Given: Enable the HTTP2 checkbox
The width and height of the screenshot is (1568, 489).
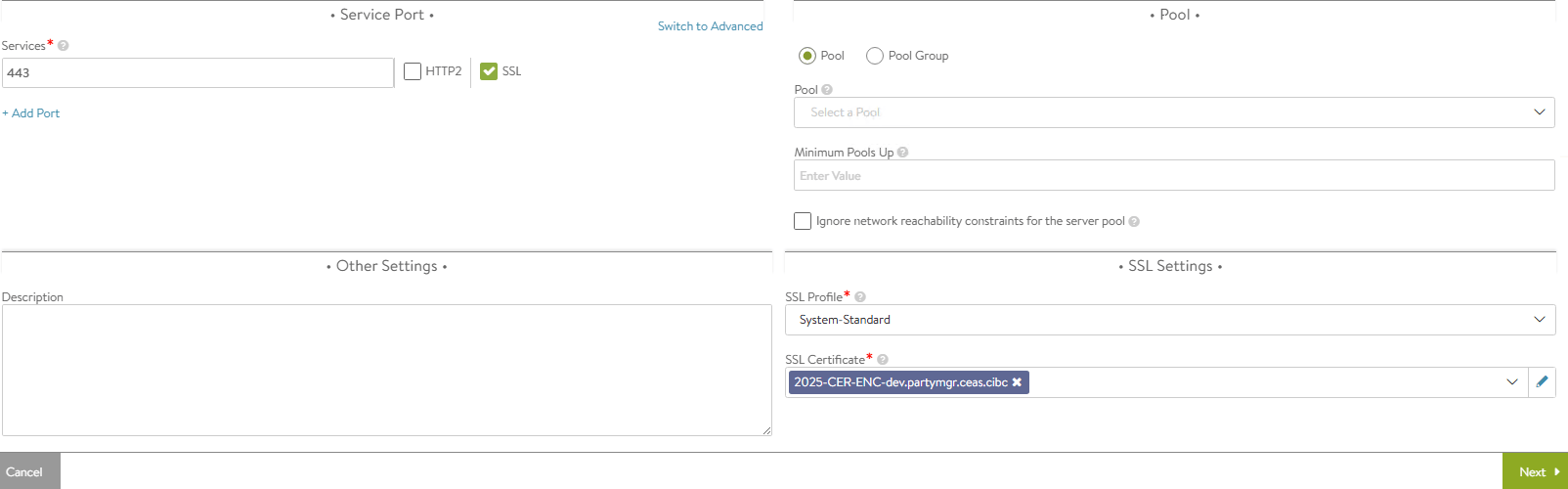Looking at the screenshot, I should pos(413,71).
